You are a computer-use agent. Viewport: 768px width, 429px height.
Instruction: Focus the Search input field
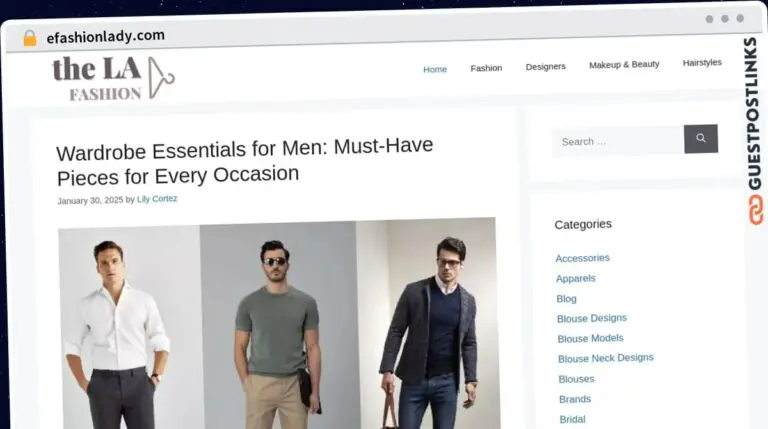pyautogui.click(x=618, y=142)
